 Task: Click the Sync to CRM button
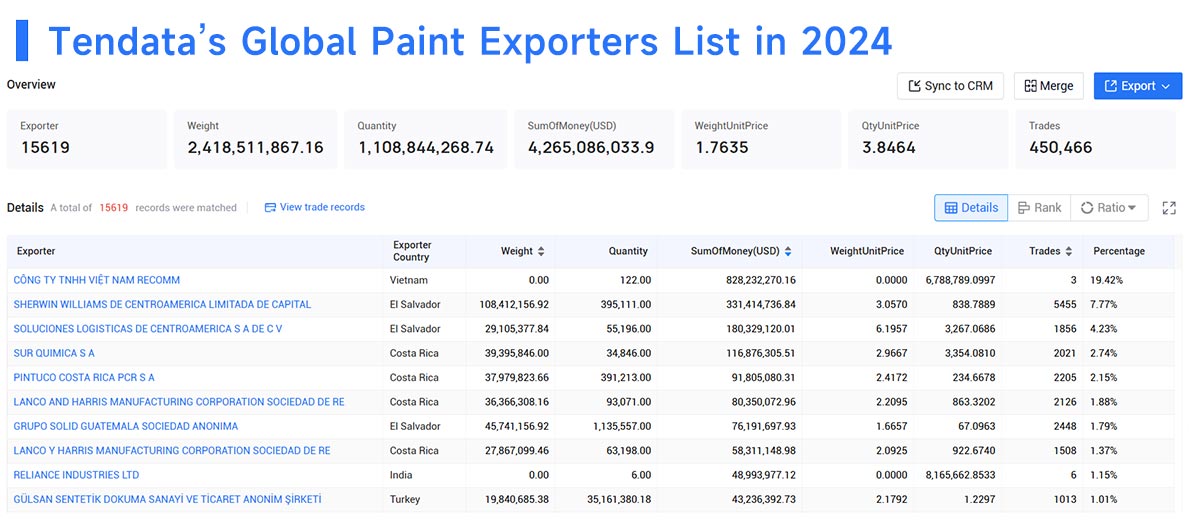(950, 86)
